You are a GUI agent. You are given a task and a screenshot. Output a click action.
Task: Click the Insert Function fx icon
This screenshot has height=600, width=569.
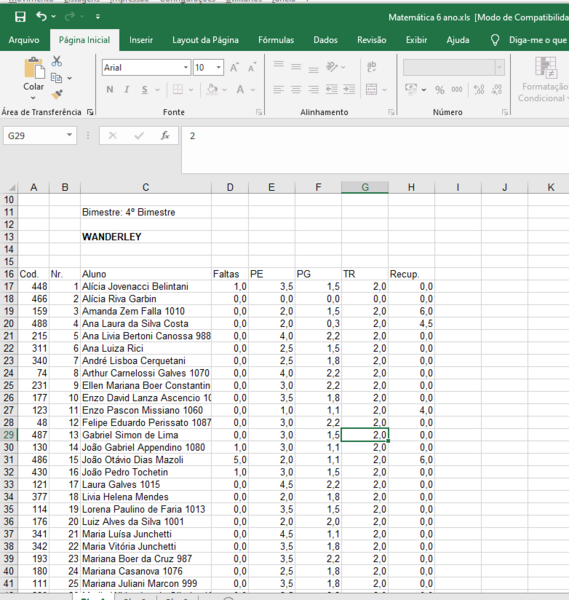tap(165, 135)
